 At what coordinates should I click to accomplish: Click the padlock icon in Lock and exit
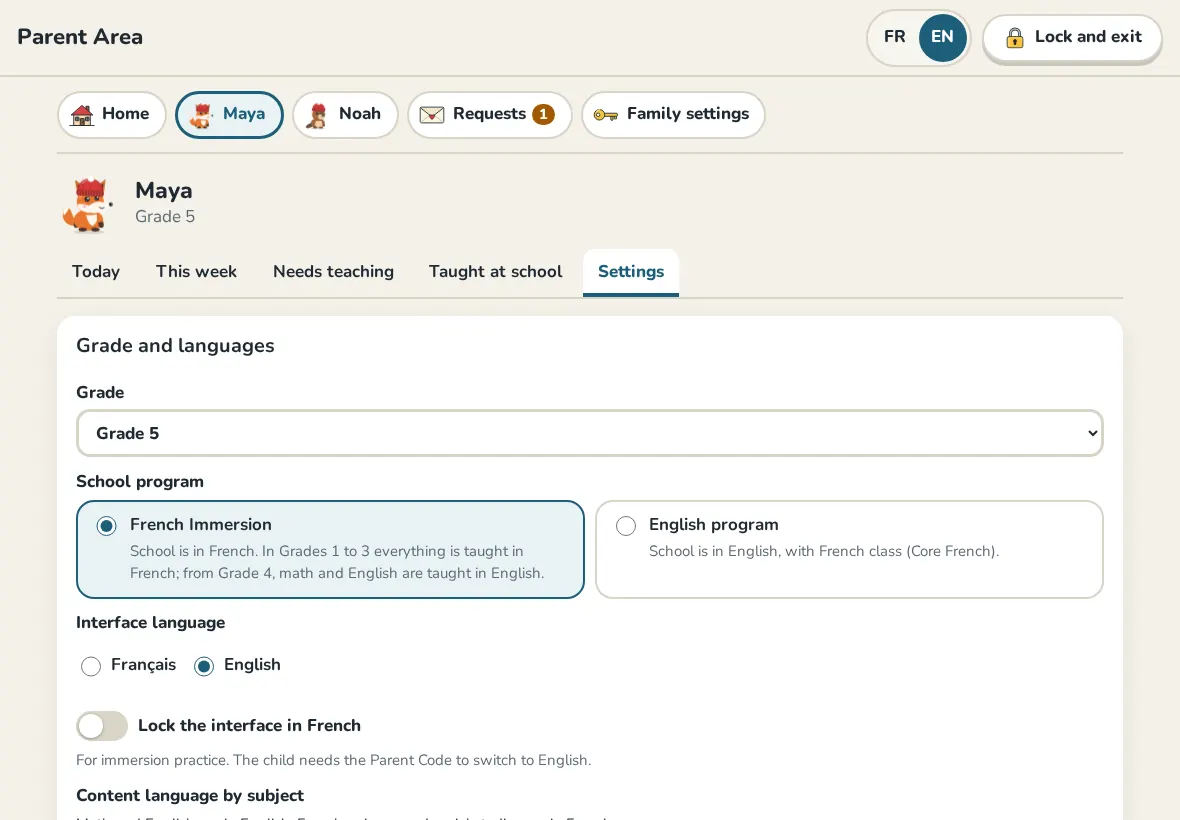pos(1014,38)
